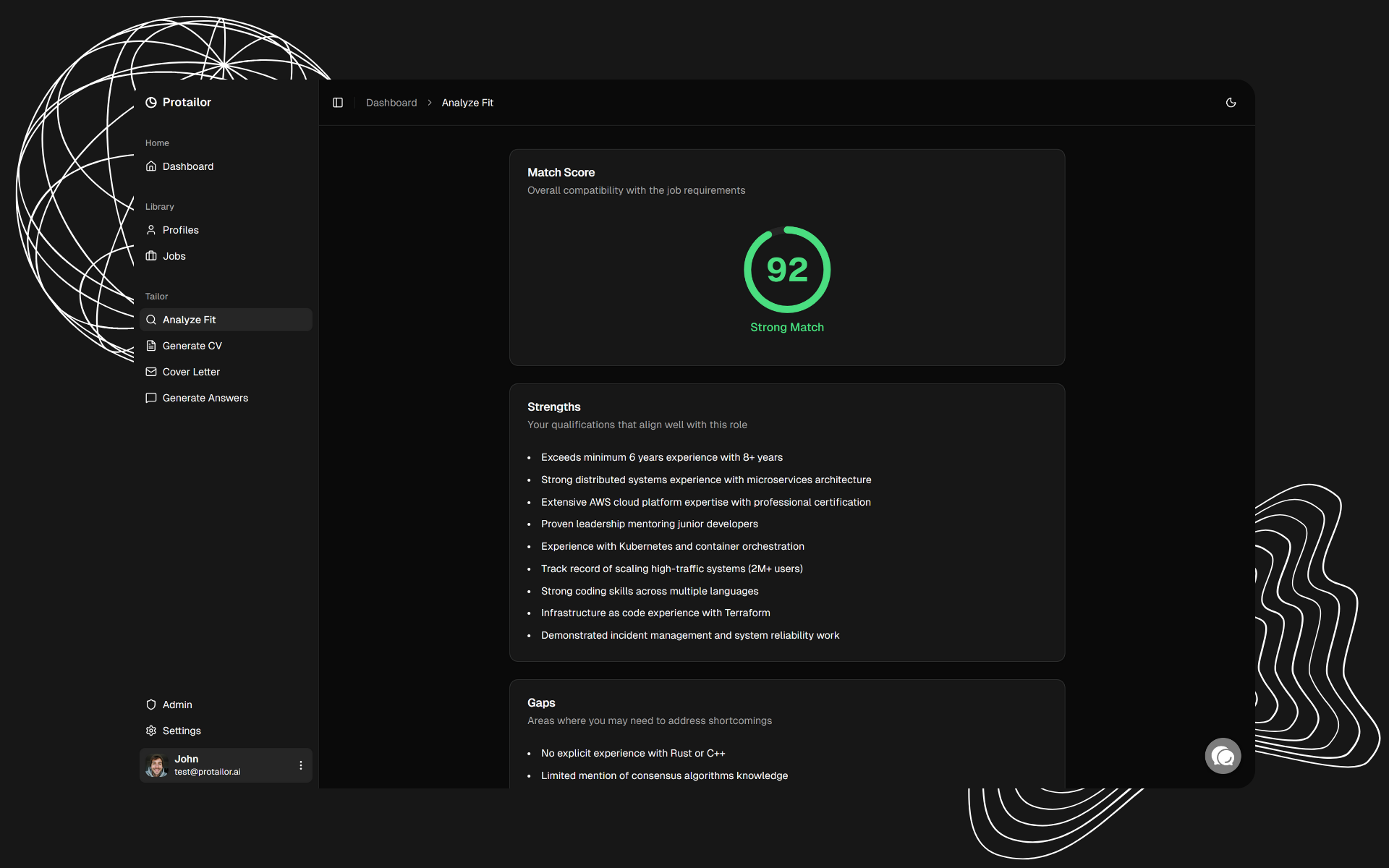Click the Settings gear icon
Viewport: 1389px width, 868px height.
(x=150, y=730)
